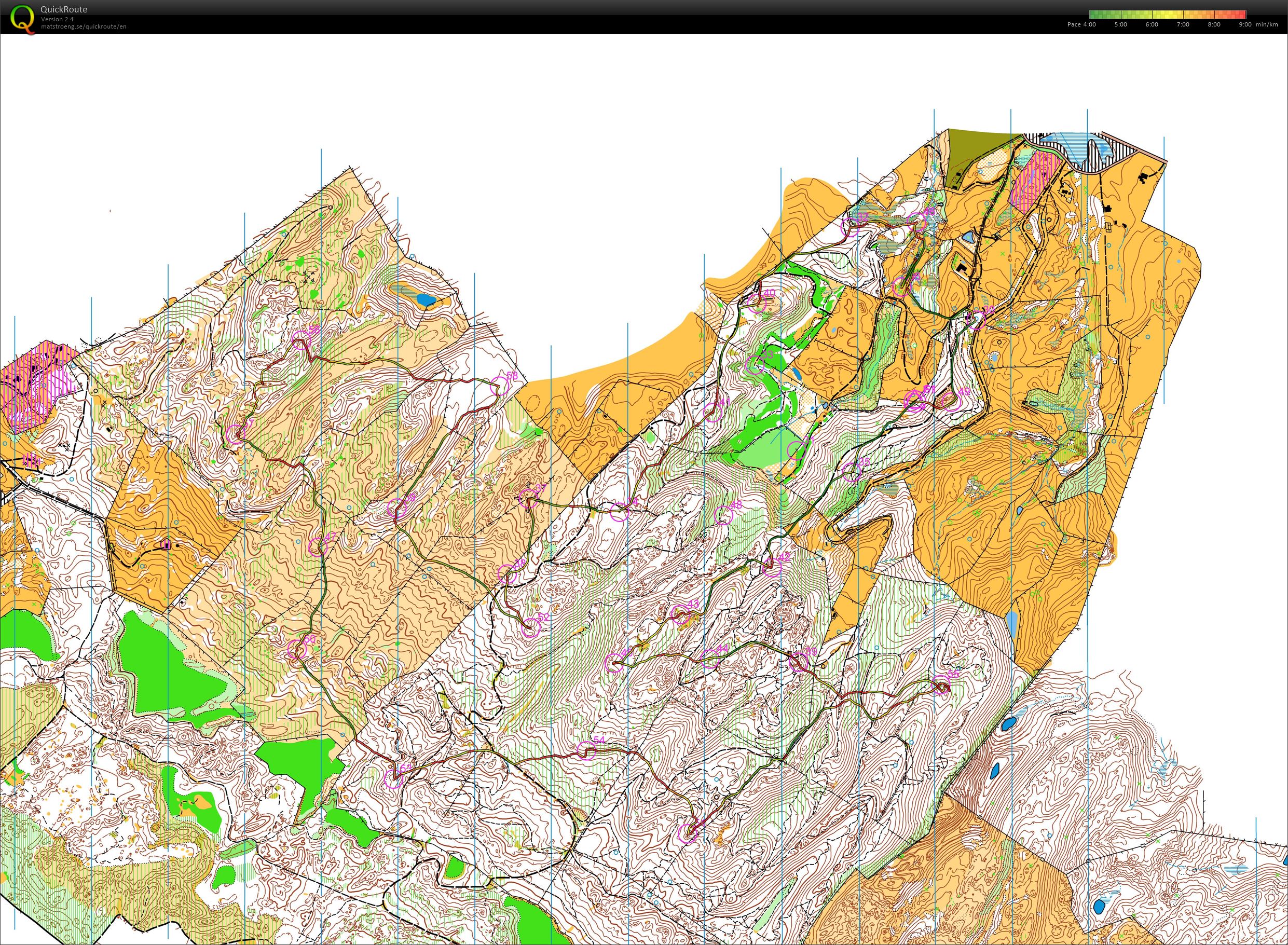
Task: Select control circle 52 on the map
Action: 531,628
